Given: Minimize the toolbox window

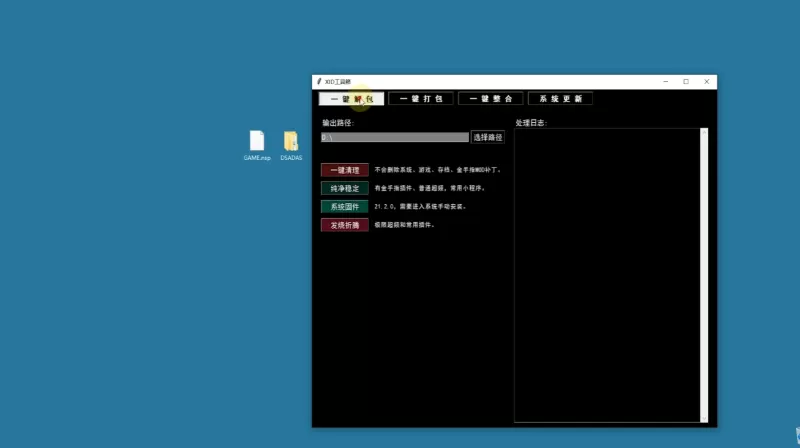Looking at the screenshot, I should coord(666,82).
